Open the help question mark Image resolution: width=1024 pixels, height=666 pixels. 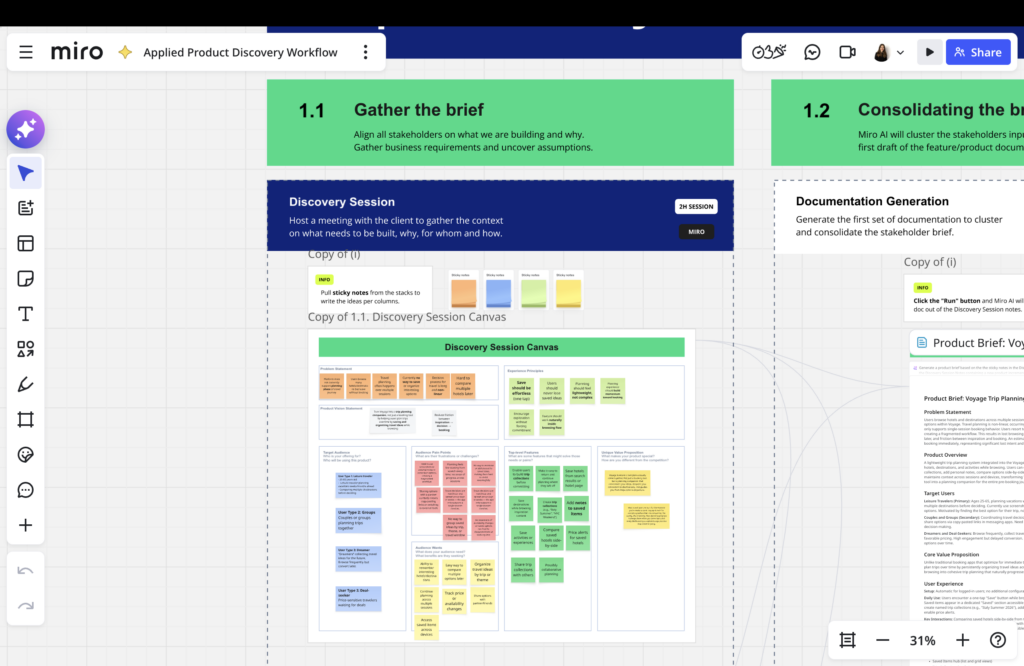pos(997,641)
